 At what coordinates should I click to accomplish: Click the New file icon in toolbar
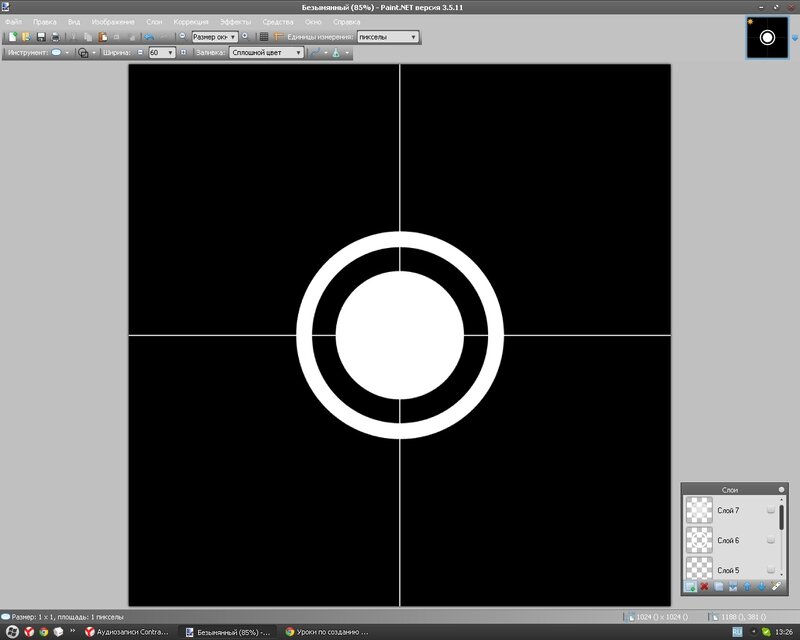11,37
